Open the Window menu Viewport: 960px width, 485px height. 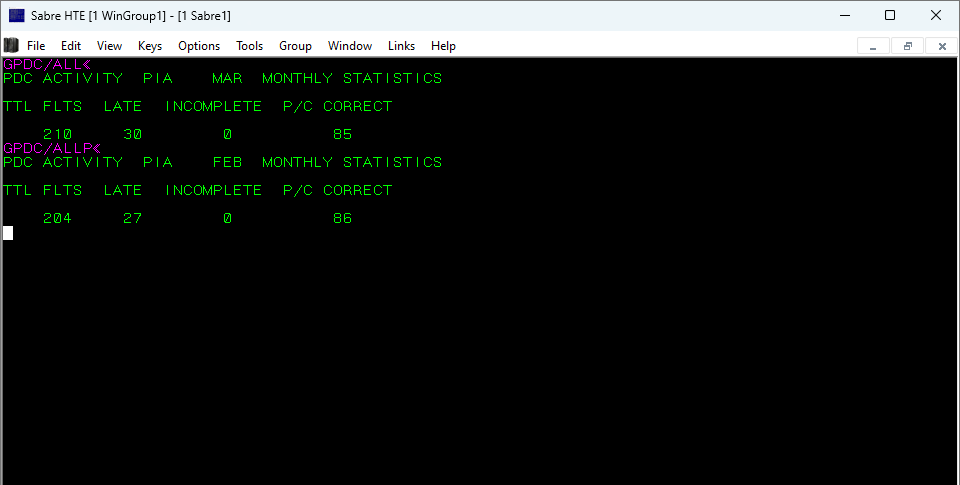(x=350, y=46)
